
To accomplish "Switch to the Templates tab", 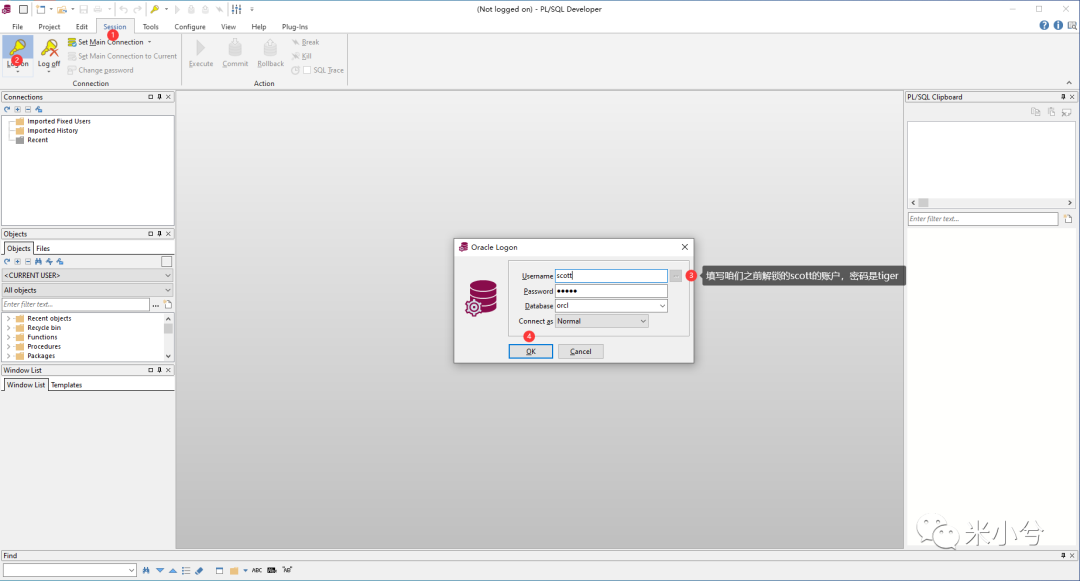I will [67, 385].
